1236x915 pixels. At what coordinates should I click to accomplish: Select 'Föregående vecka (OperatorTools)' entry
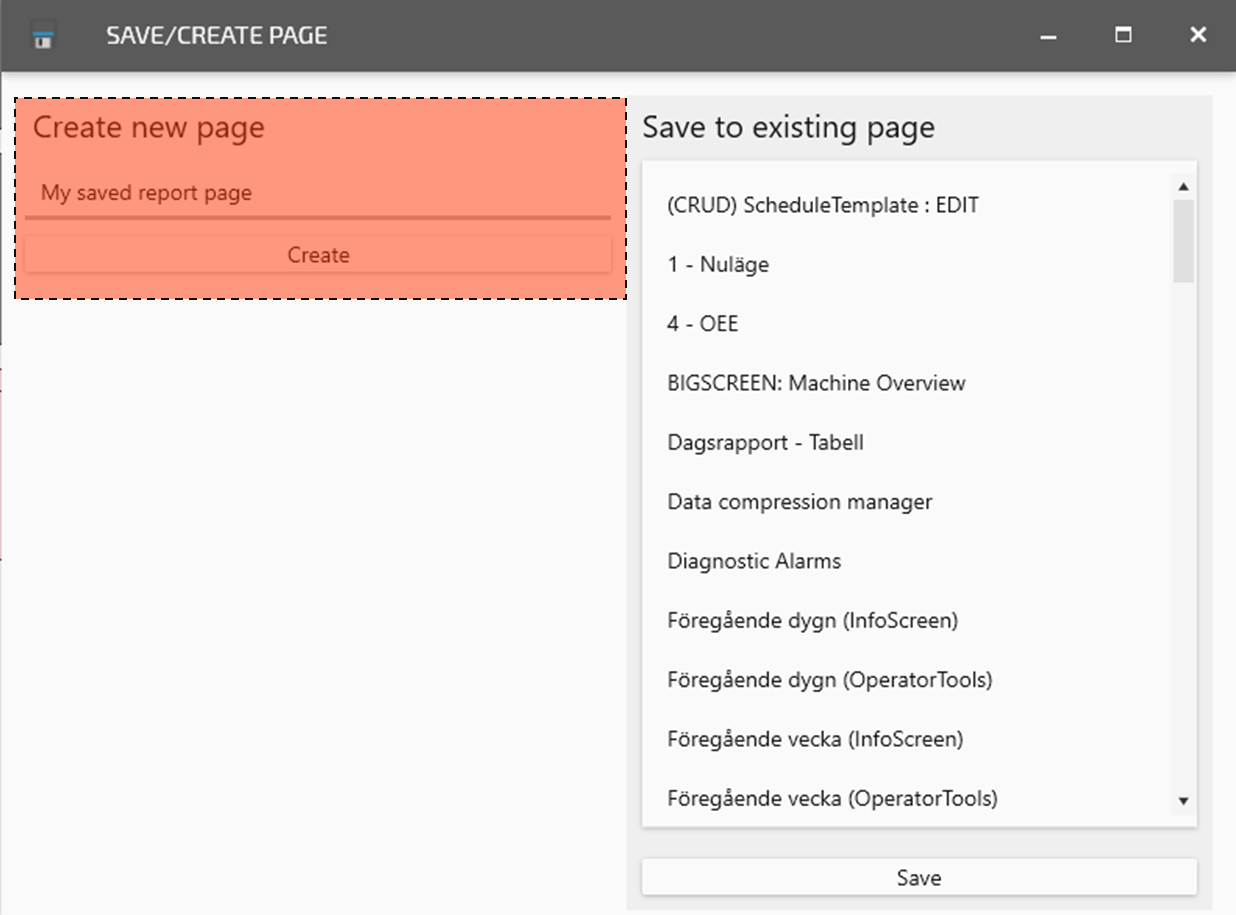point(832,798)
